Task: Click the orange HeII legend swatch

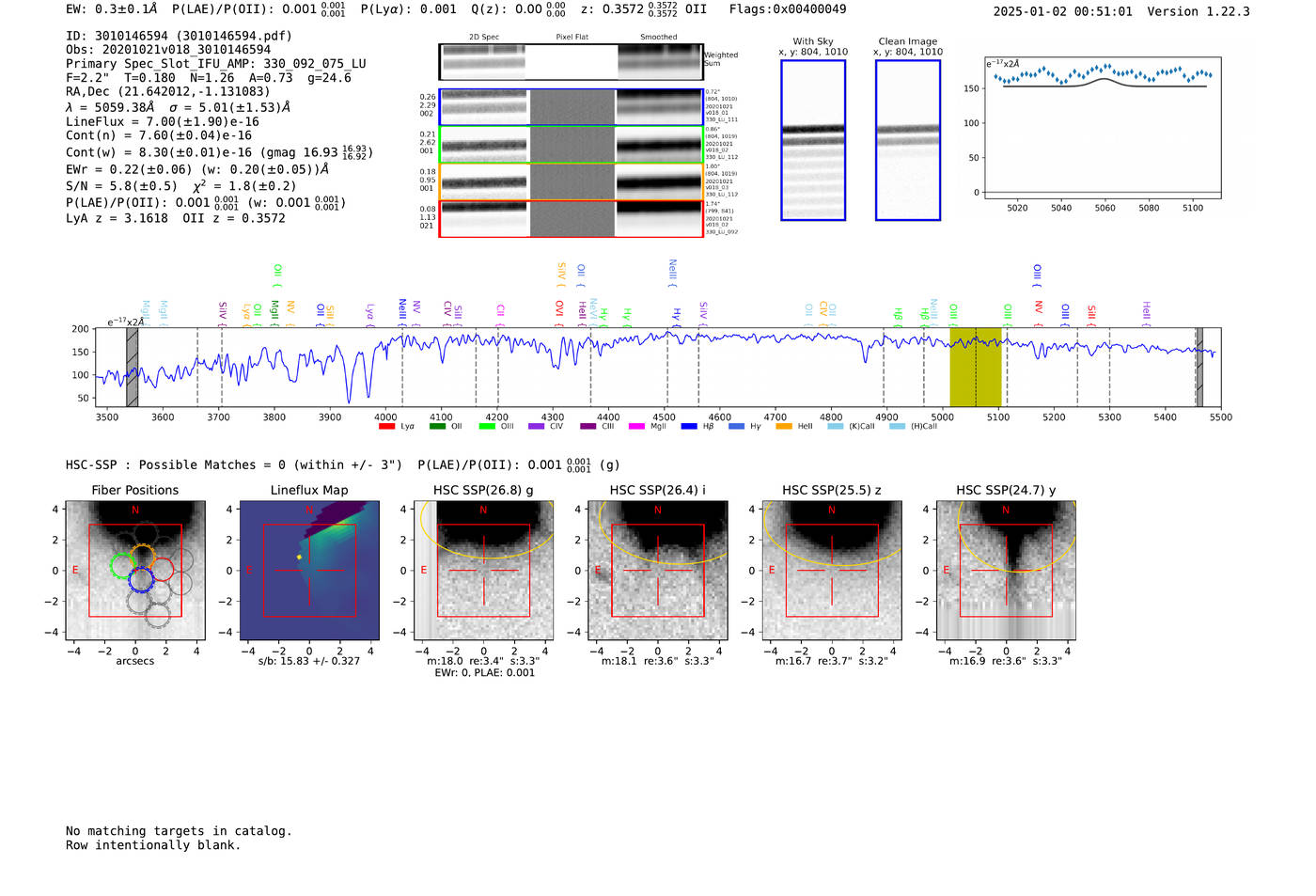Action: click(784, 427)
